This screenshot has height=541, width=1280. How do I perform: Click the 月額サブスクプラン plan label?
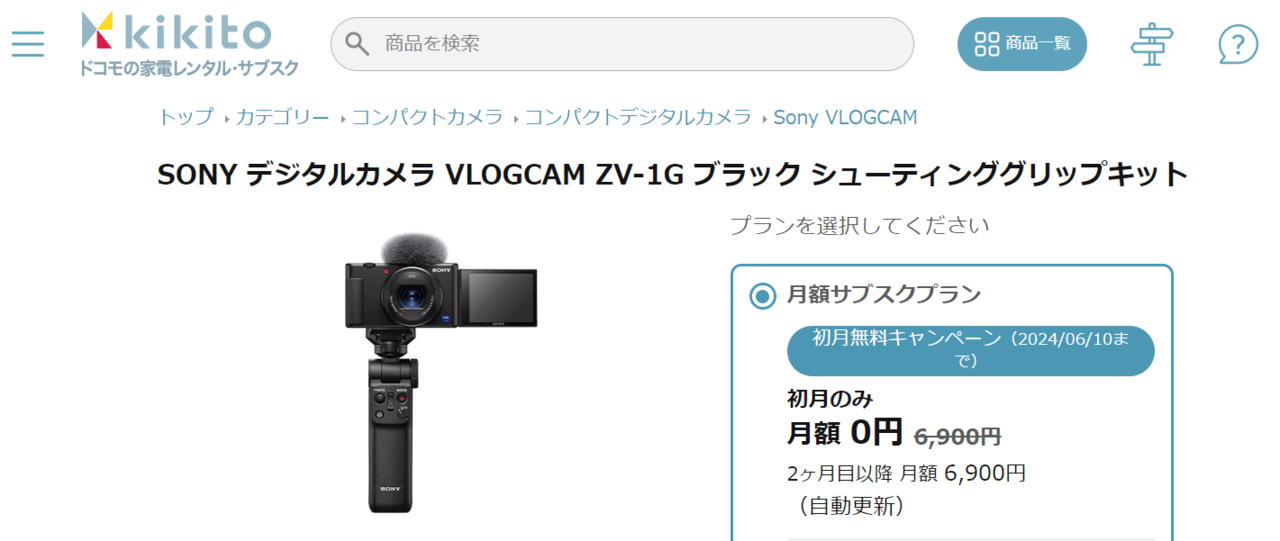[884, 295]
